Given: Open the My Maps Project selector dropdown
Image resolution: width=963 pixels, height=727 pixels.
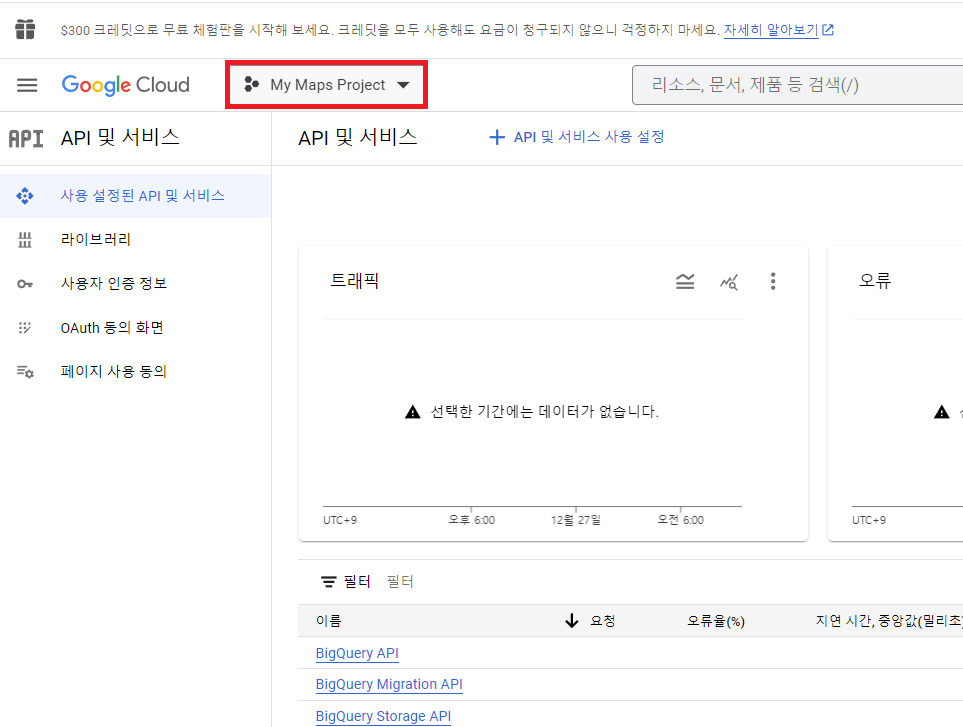Looking at the screenshot, I should tap(327, 85).
